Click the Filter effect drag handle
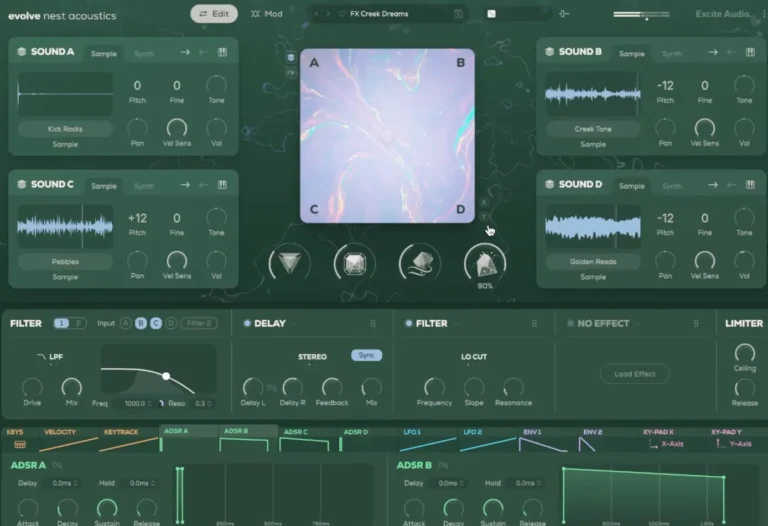This screenshot has height=526, width=768. (534, 323)
